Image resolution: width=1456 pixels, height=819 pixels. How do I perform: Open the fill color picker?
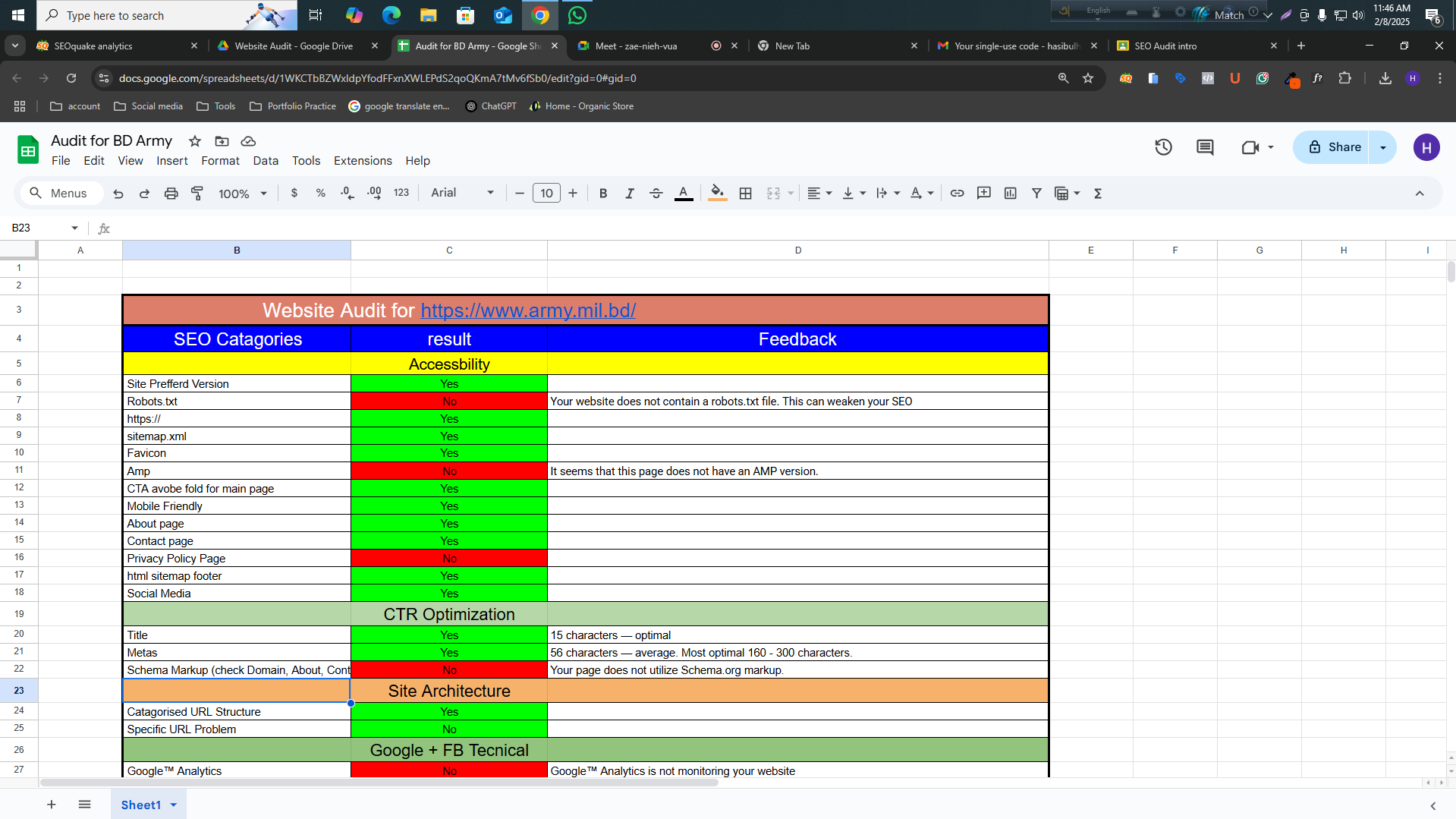point(716,193)
